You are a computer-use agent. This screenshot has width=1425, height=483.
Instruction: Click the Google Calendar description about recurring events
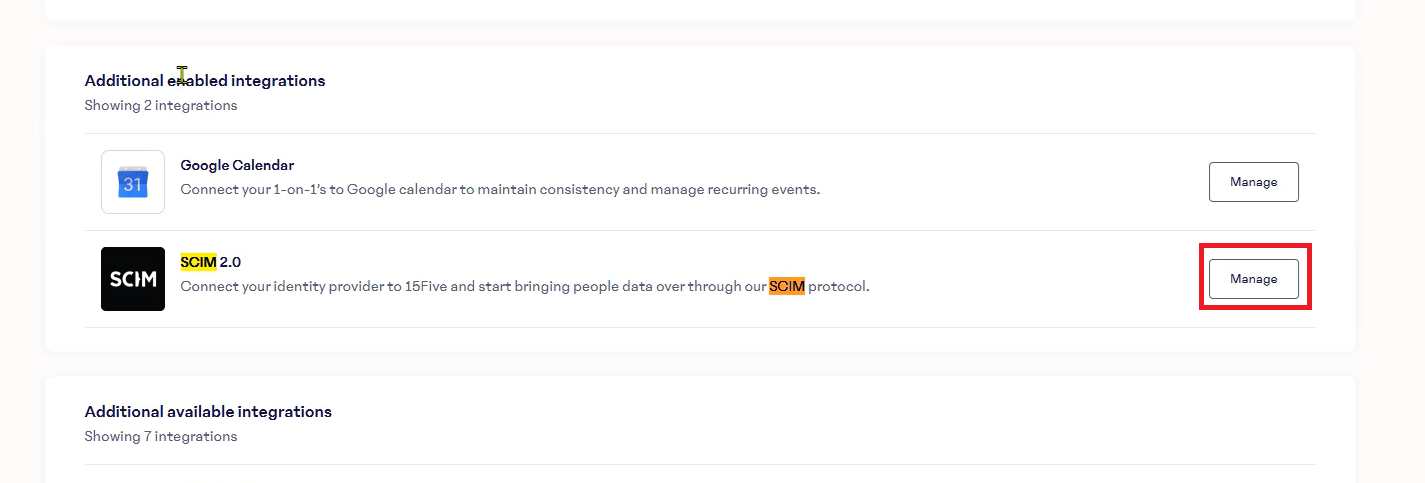pyautogui.click(x=500, y=189)
